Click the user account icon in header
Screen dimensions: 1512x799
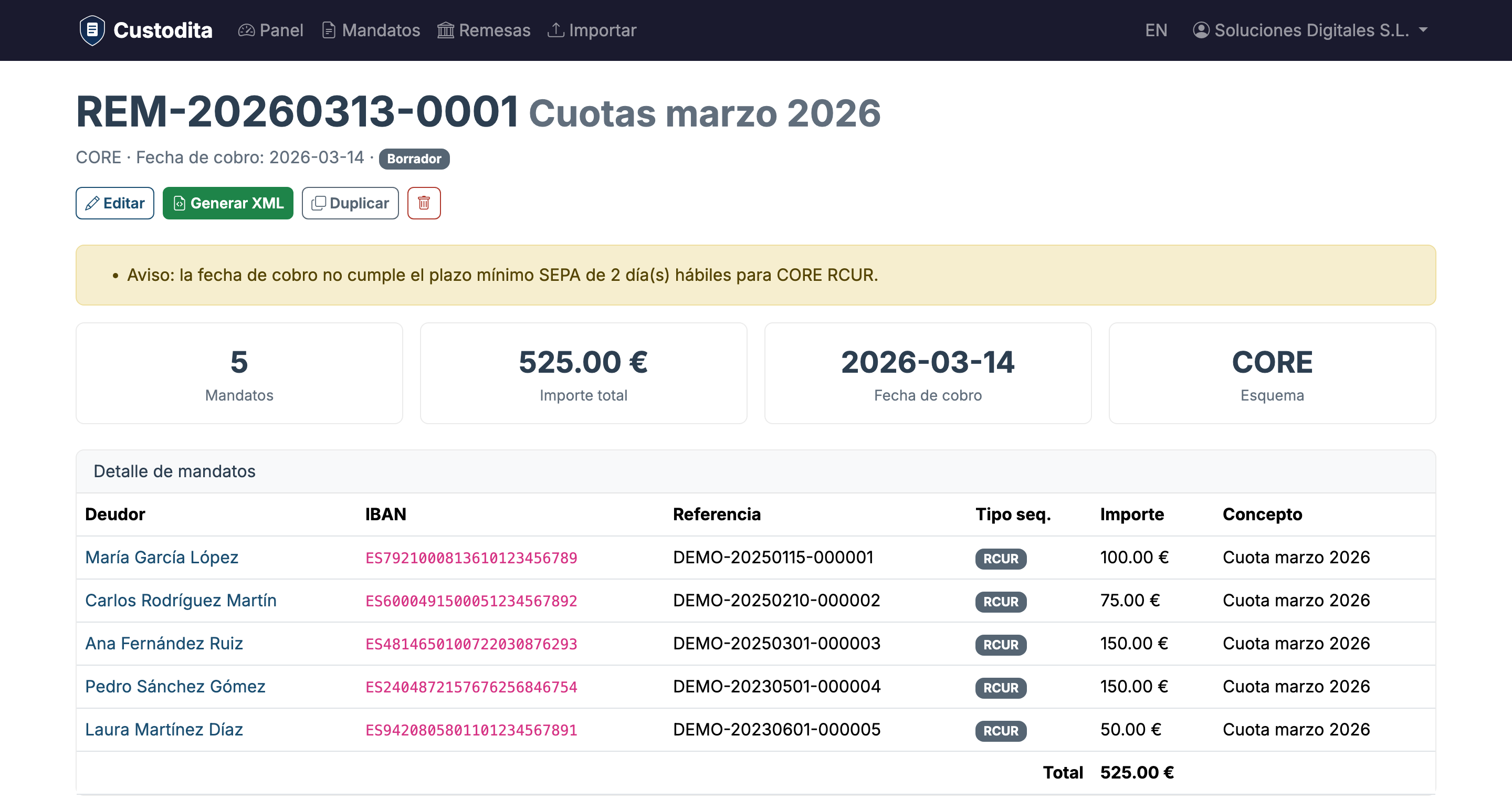1202,30
